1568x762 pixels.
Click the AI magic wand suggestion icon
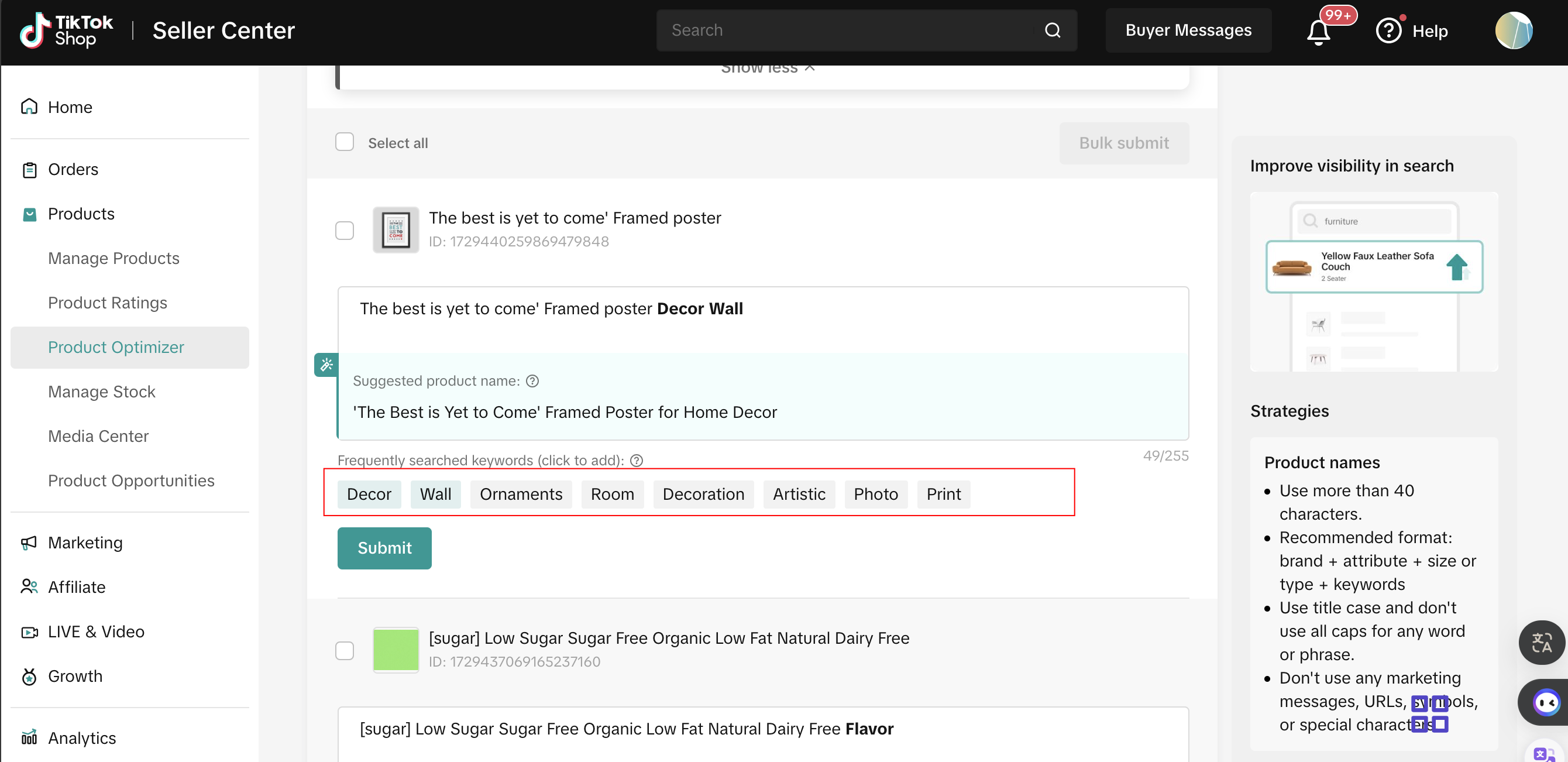coord(326,365)
